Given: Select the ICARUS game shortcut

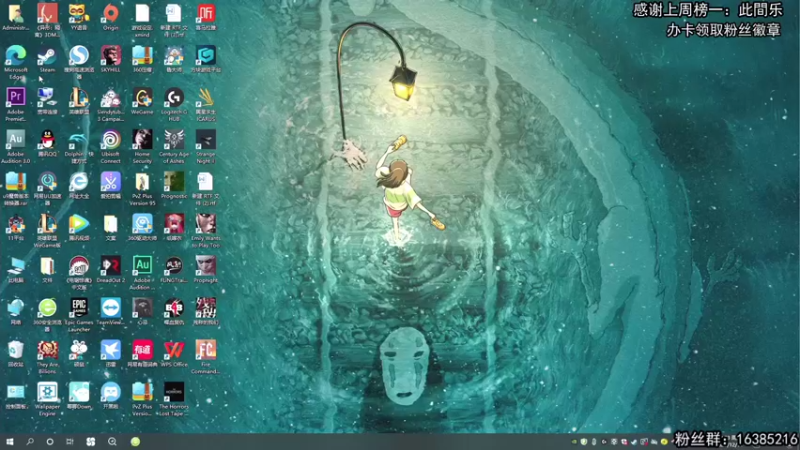Looking at the screenshot, I should point(205,97).
